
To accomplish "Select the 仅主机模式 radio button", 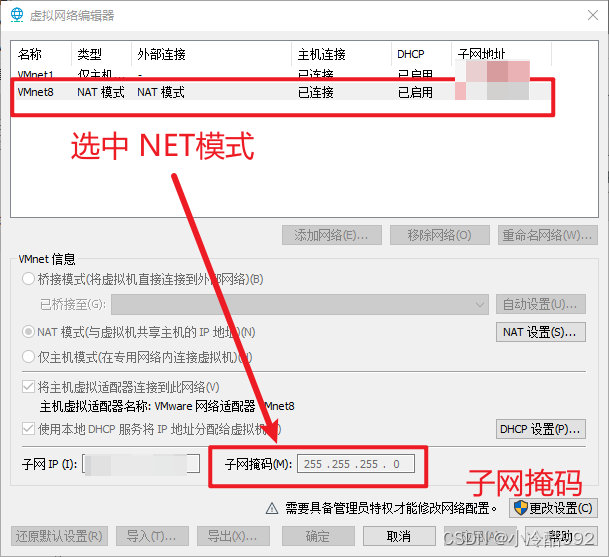I will (x=28, y=356).
